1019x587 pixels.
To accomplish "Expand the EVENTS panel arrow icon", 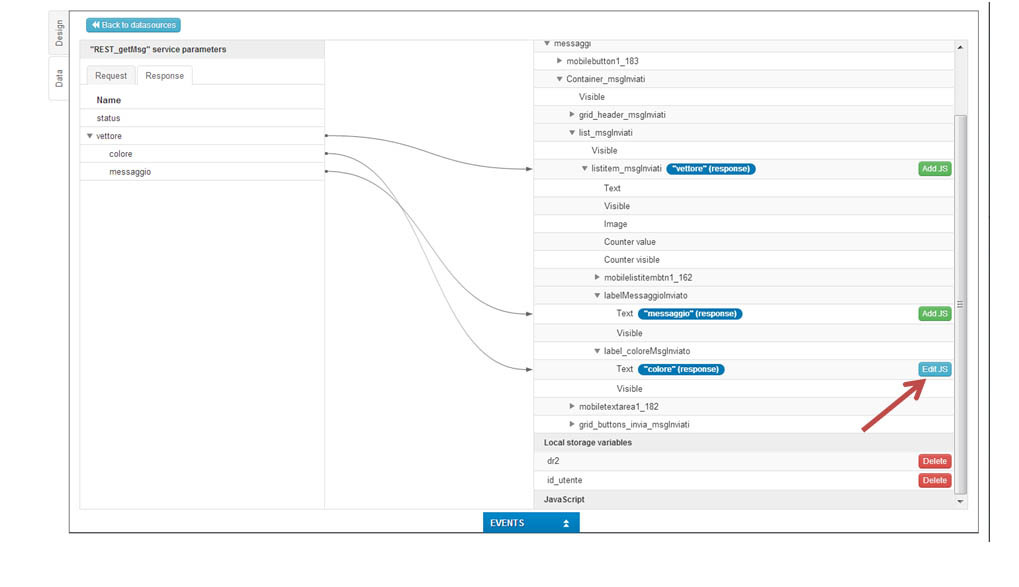I will click(x=566, y=523).
